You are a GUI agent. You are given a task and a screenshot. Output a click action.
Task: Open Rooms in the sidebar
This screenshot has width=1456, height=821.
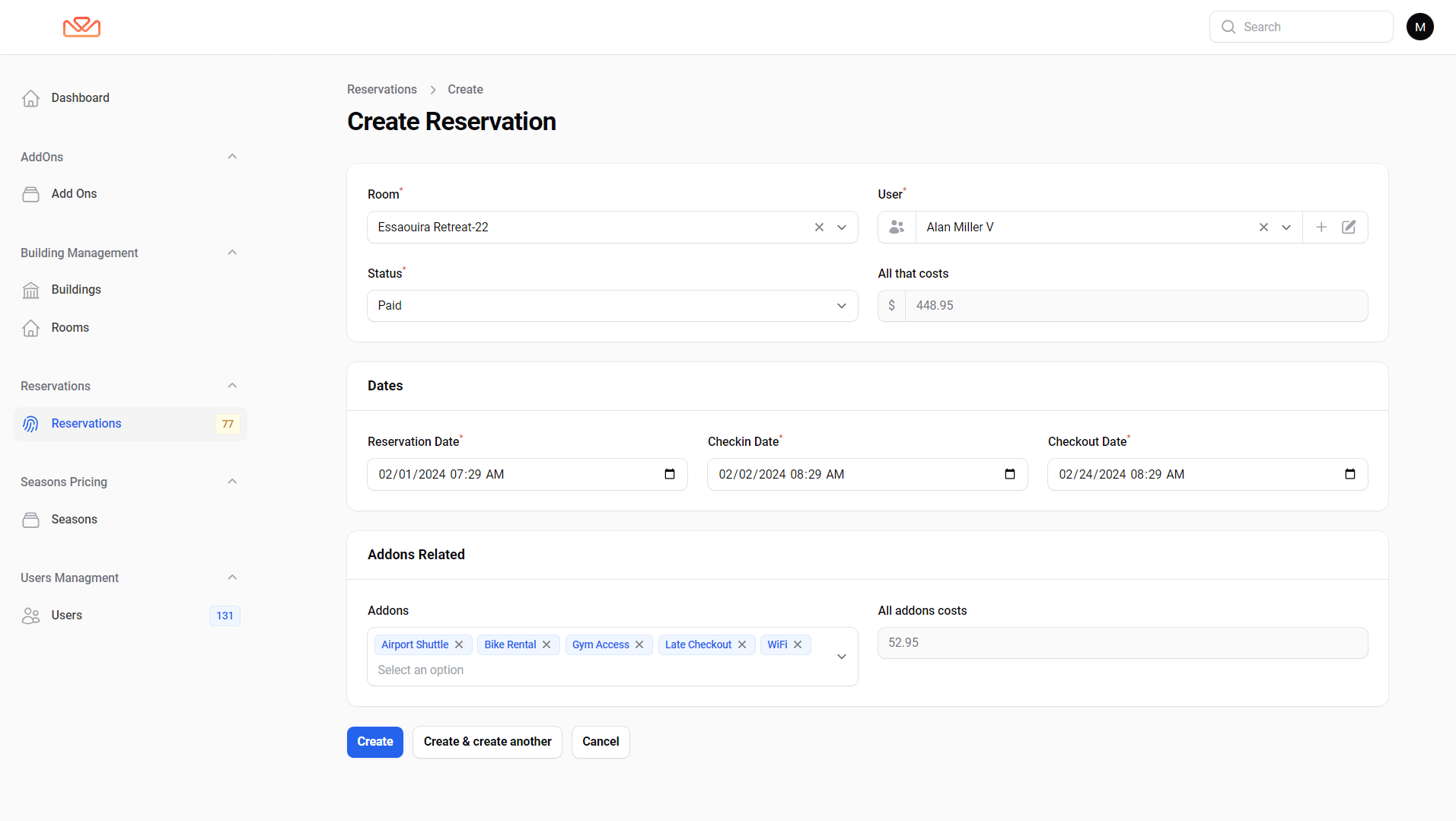point(70,328)
